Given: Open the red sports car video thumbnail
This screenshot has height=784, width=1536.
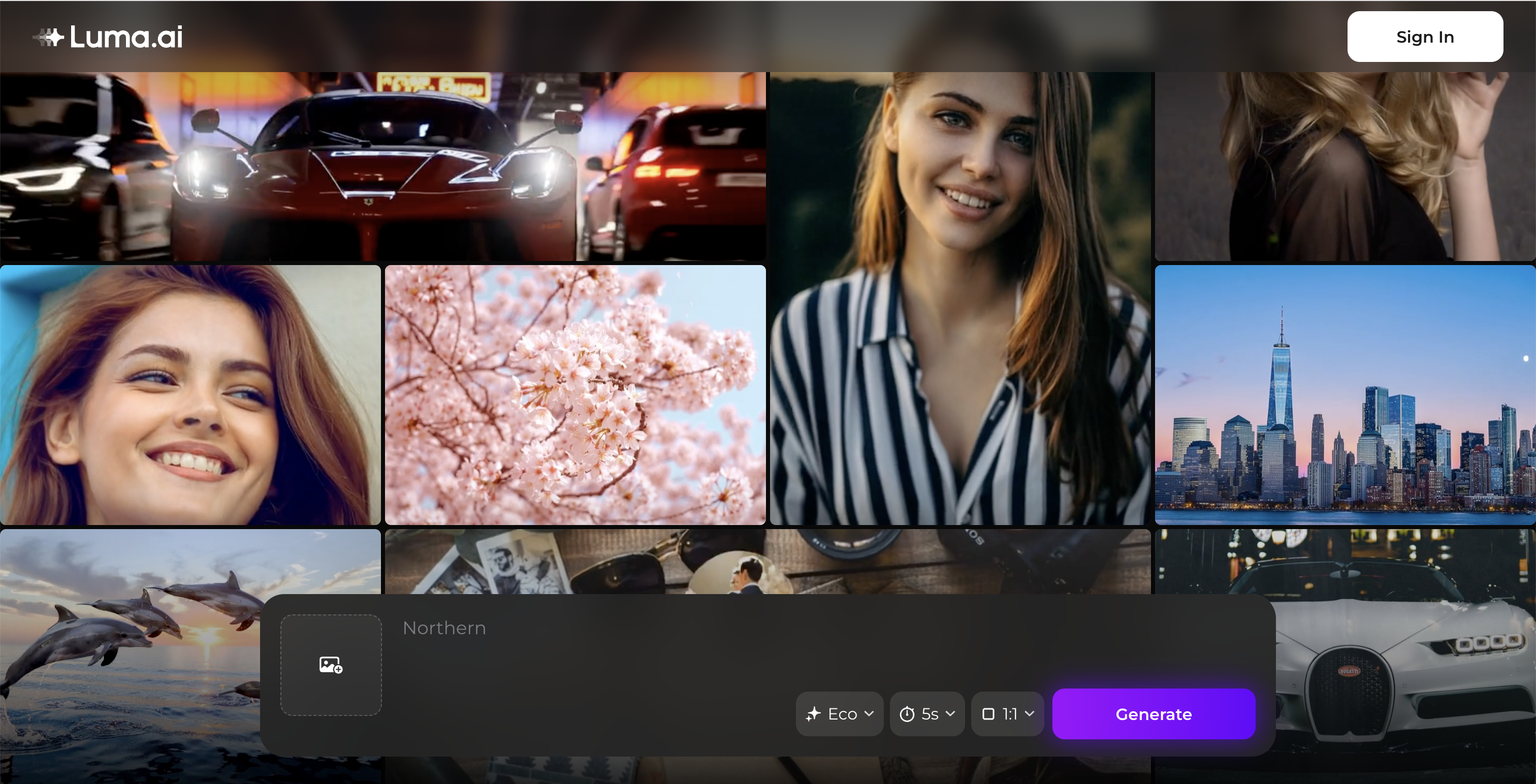Looking at the screenshot, I should (383, 167).
